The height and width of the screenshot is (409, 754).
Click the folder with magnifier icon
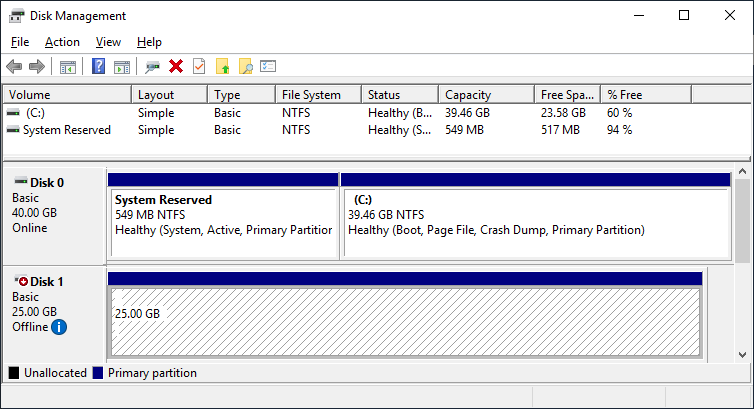245,66
